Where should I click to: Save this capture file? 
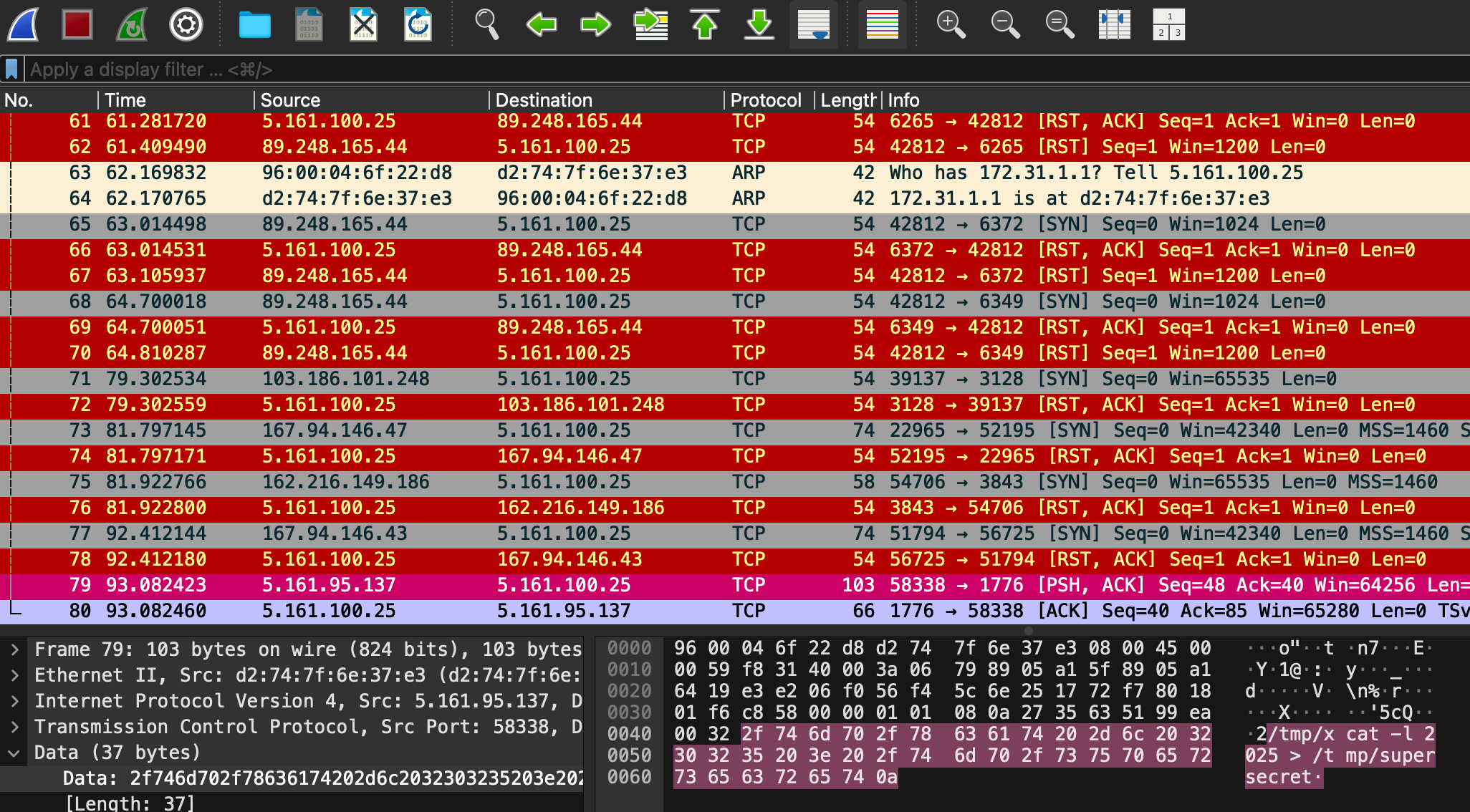pos(309,25)
